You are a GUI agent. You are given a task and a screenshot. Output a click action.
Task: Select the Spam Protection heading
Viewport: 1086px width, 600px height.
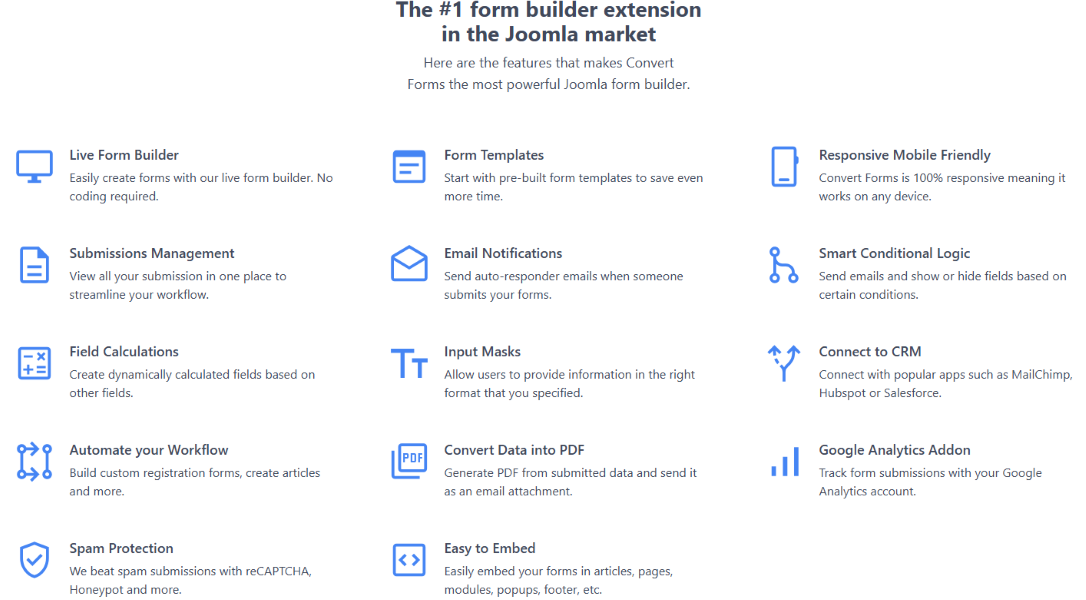point(121,548)
